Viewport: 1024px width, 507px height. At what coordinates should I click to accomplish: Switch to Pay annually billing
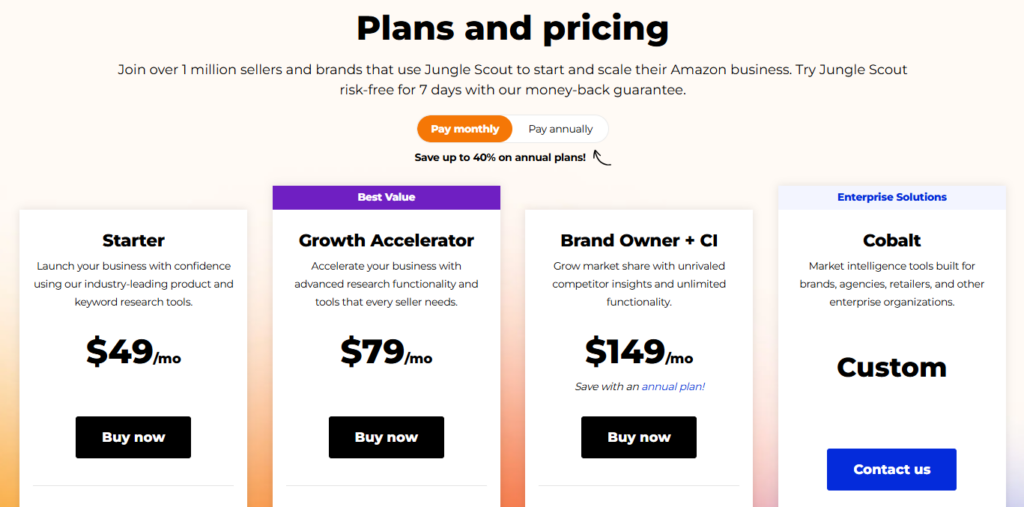click(560, 129)
